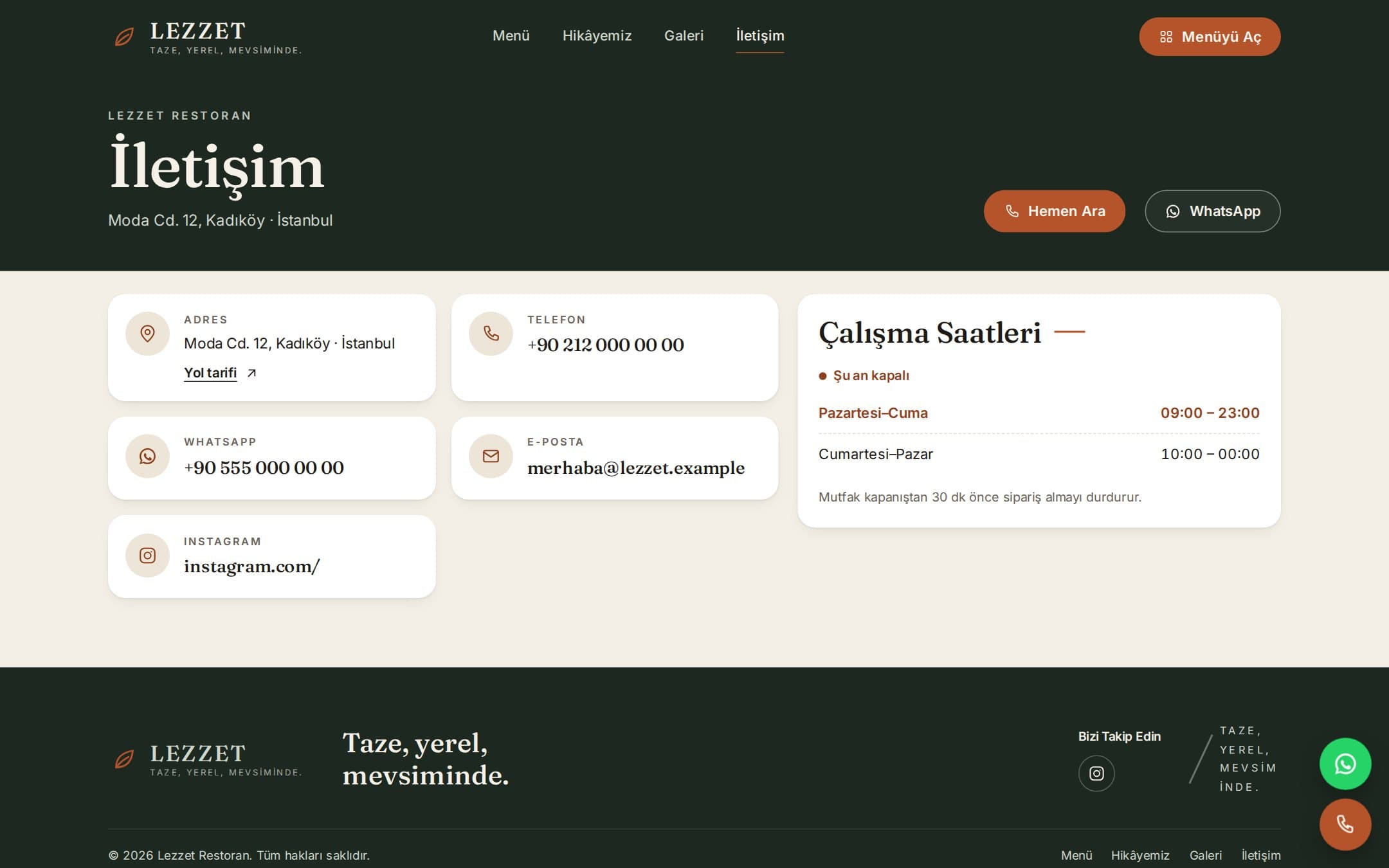The width and height of the screenshot is (1389, 868).
Task: Click the "Şu an kapalı" status text
Action: [x=871, y=375]
